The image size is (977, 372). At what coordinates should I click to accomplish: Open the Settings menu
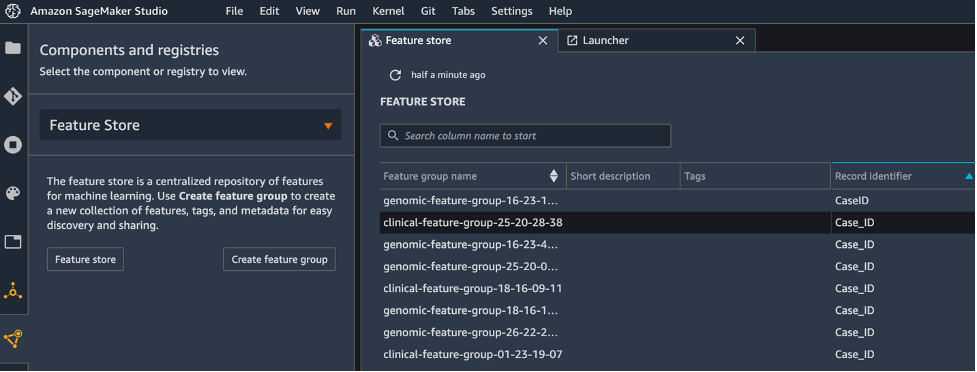512,11
